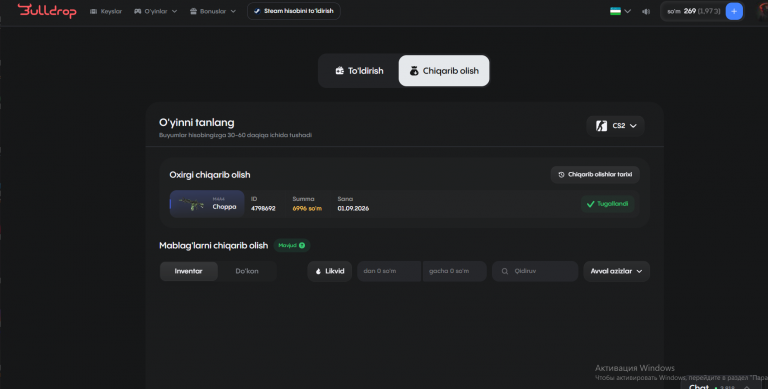Open the CS2 game dropdown
The width and height of the screenshot is (768, 389).
coord(616,126)
